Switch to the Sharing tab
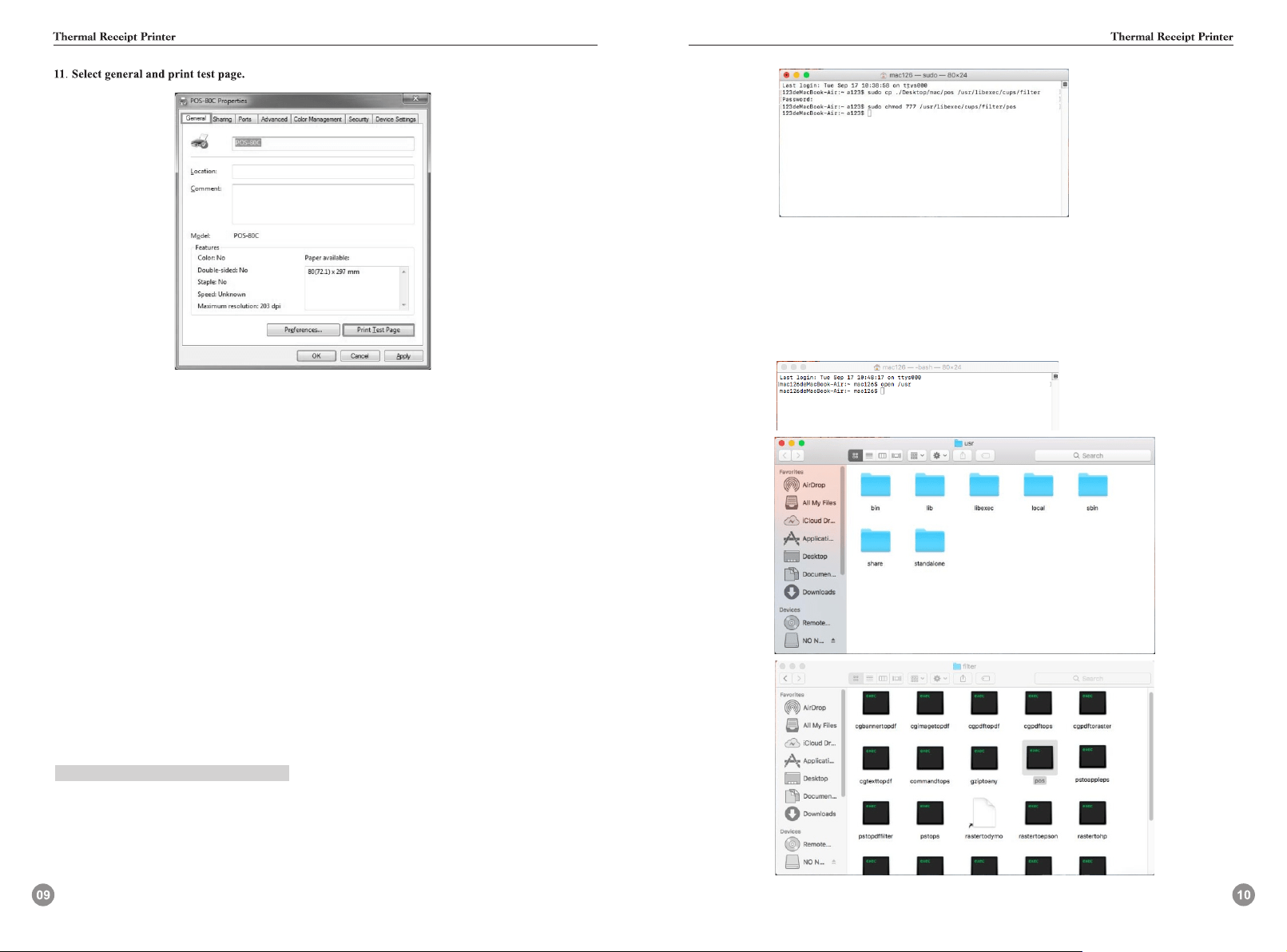1287x952 pixels. tap(222, 119)
